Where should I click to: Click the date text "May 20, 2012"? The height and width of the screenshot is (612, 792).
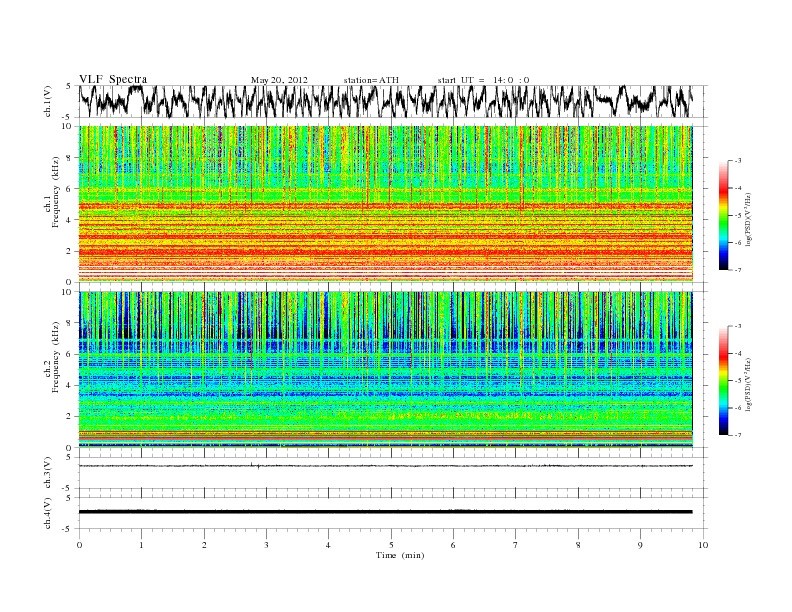tap(279, 80)
